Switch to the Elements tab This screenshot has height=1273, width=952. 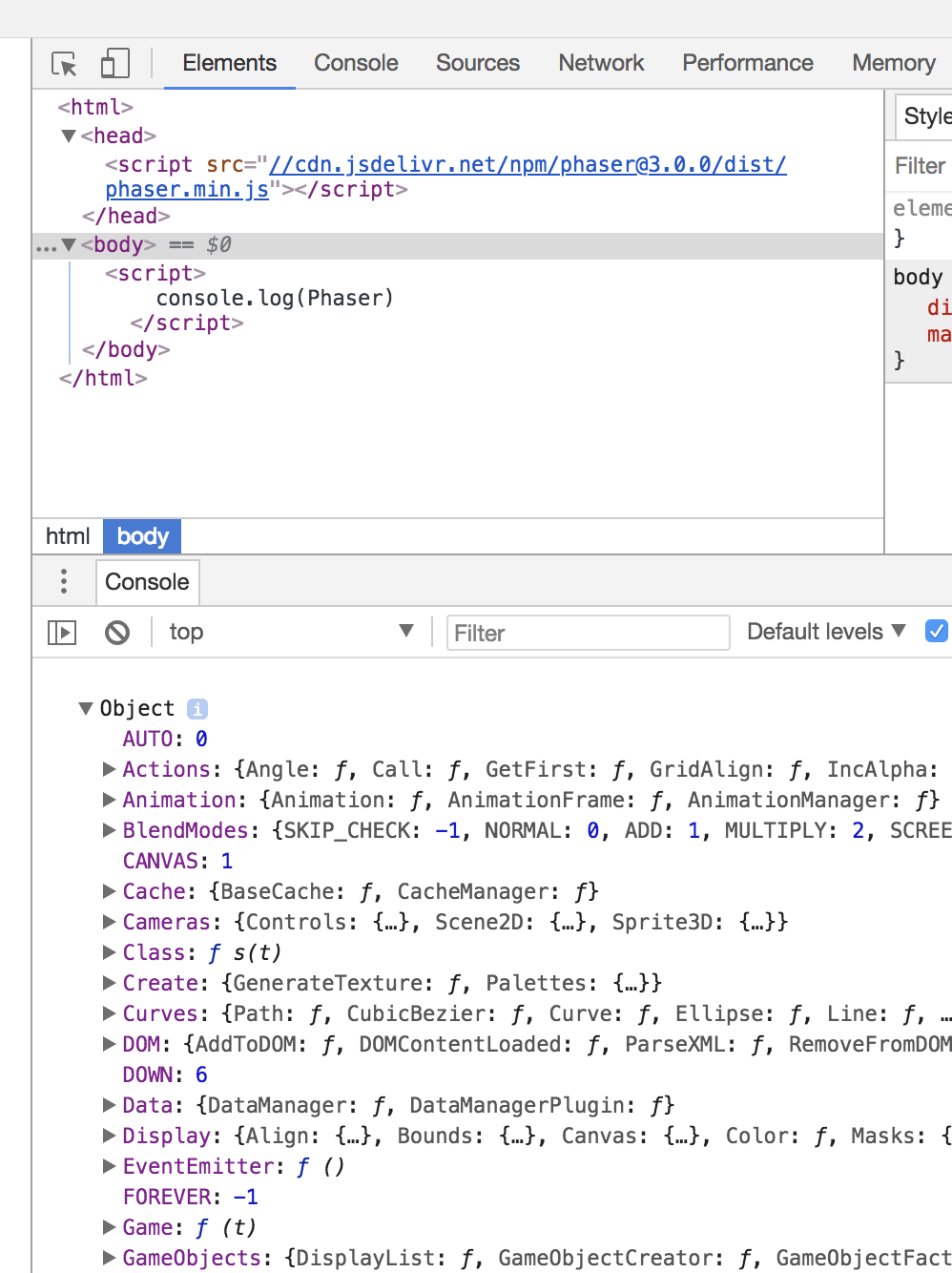point(229,63)
